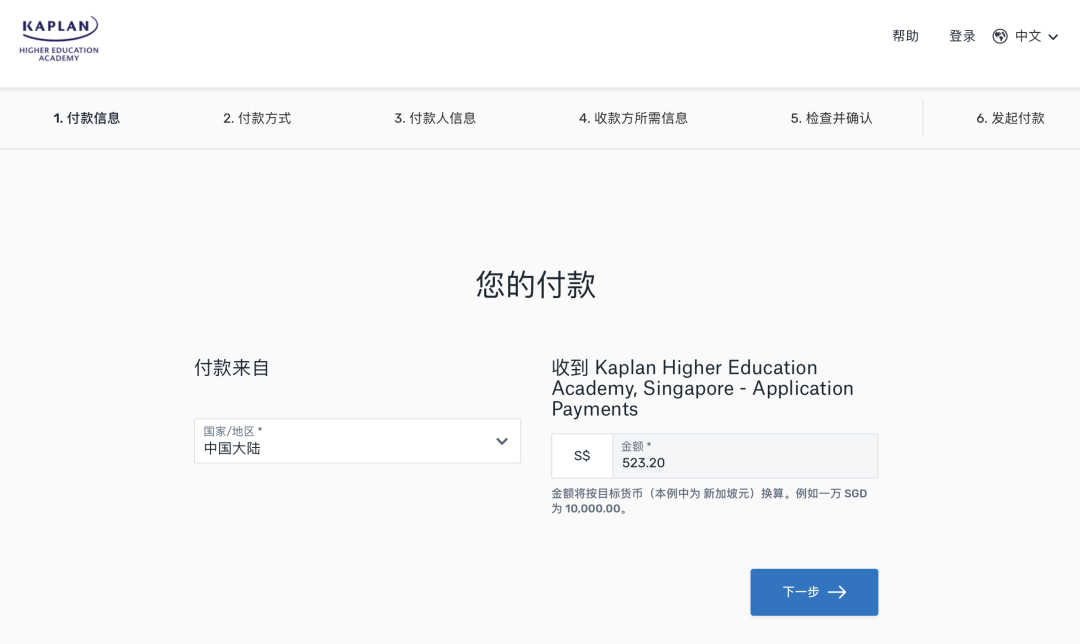The height and width of the screenshot is (644, 1080).
Task: Click the arrow icon inside the next button
Action: point(840,592)
